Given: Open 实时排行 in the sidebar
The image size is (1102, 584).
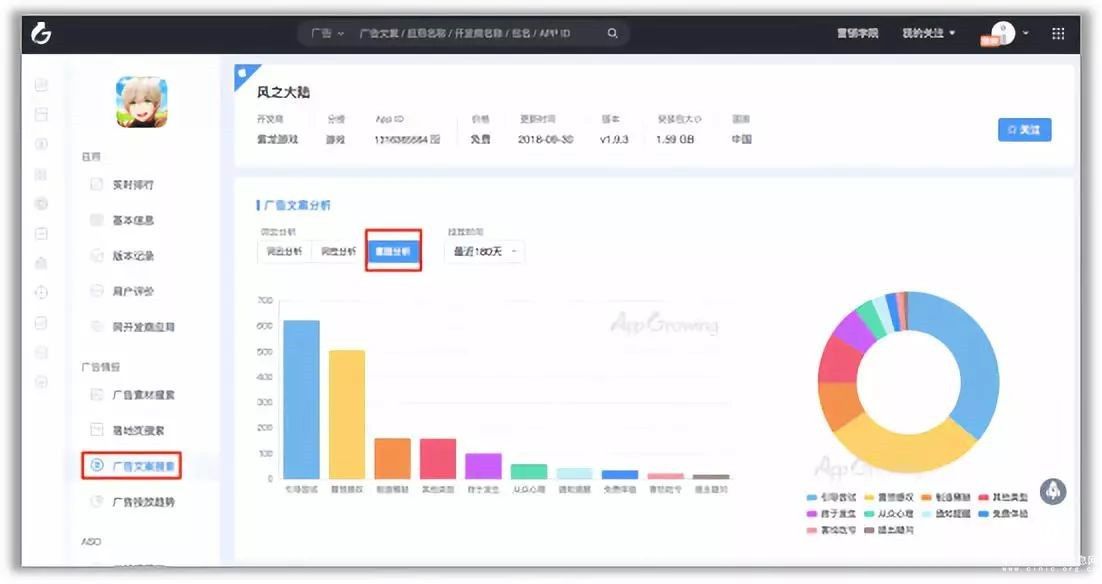Looking at the screenshot, I should pos(132,185).
